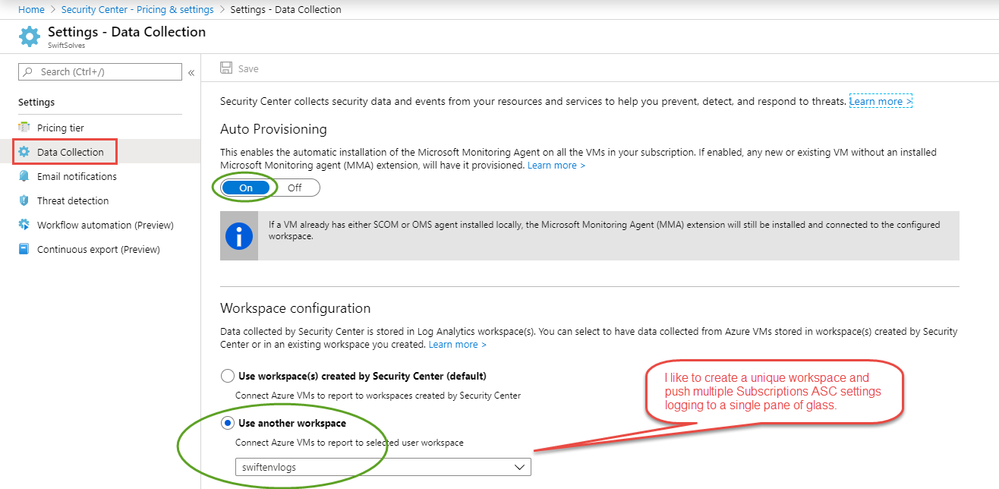The width and height of the screenshot is (999, 489).
Task: Click Learn more after security data description
Action: tap(880, 101)
